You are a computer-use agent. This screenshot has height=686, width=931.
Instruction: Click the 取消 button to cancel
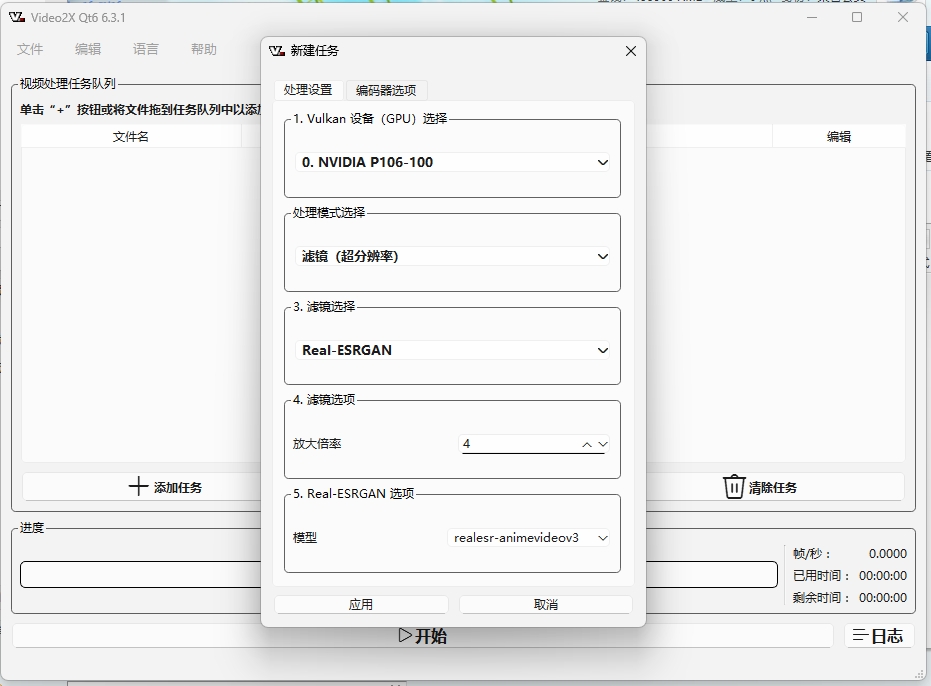(545, 603)
